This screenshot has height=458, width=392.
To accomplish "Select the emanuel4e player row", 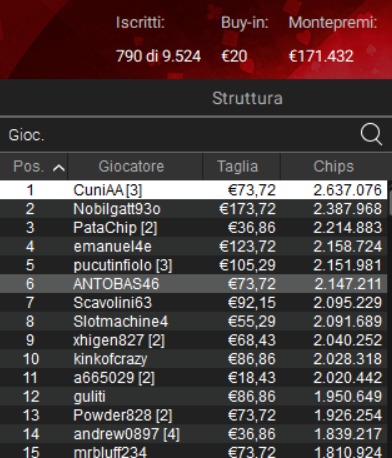I will (x=194, y=246).
